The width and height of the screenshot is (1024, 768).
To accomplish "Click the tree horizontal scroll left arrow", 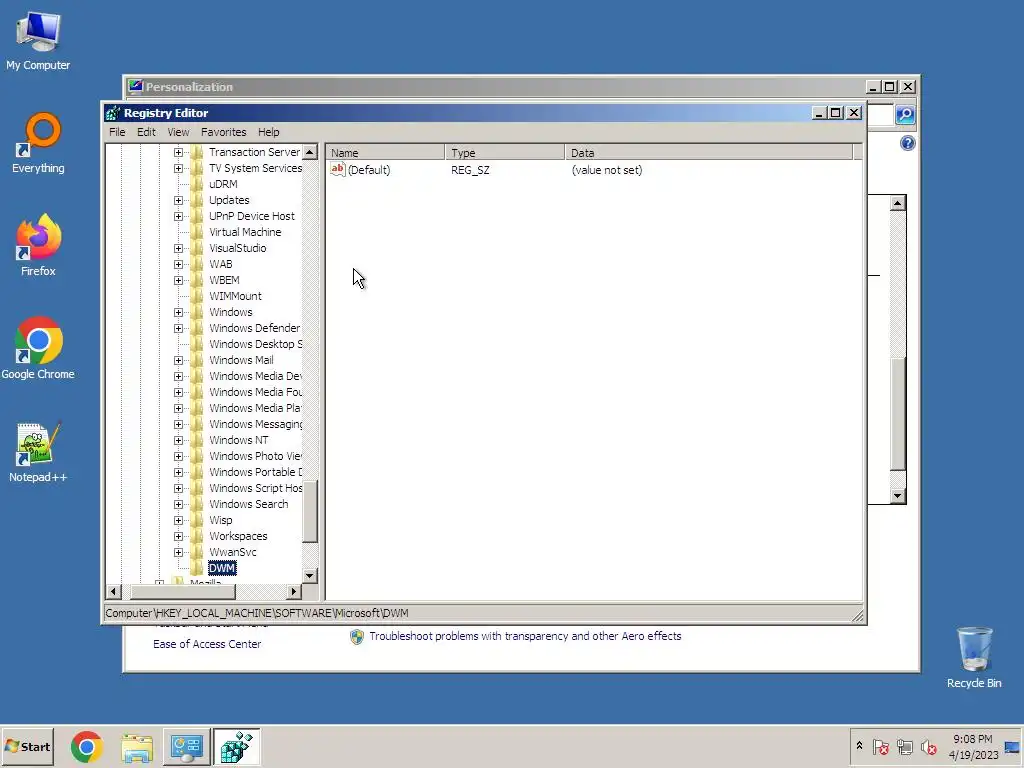I will point(113,592).
